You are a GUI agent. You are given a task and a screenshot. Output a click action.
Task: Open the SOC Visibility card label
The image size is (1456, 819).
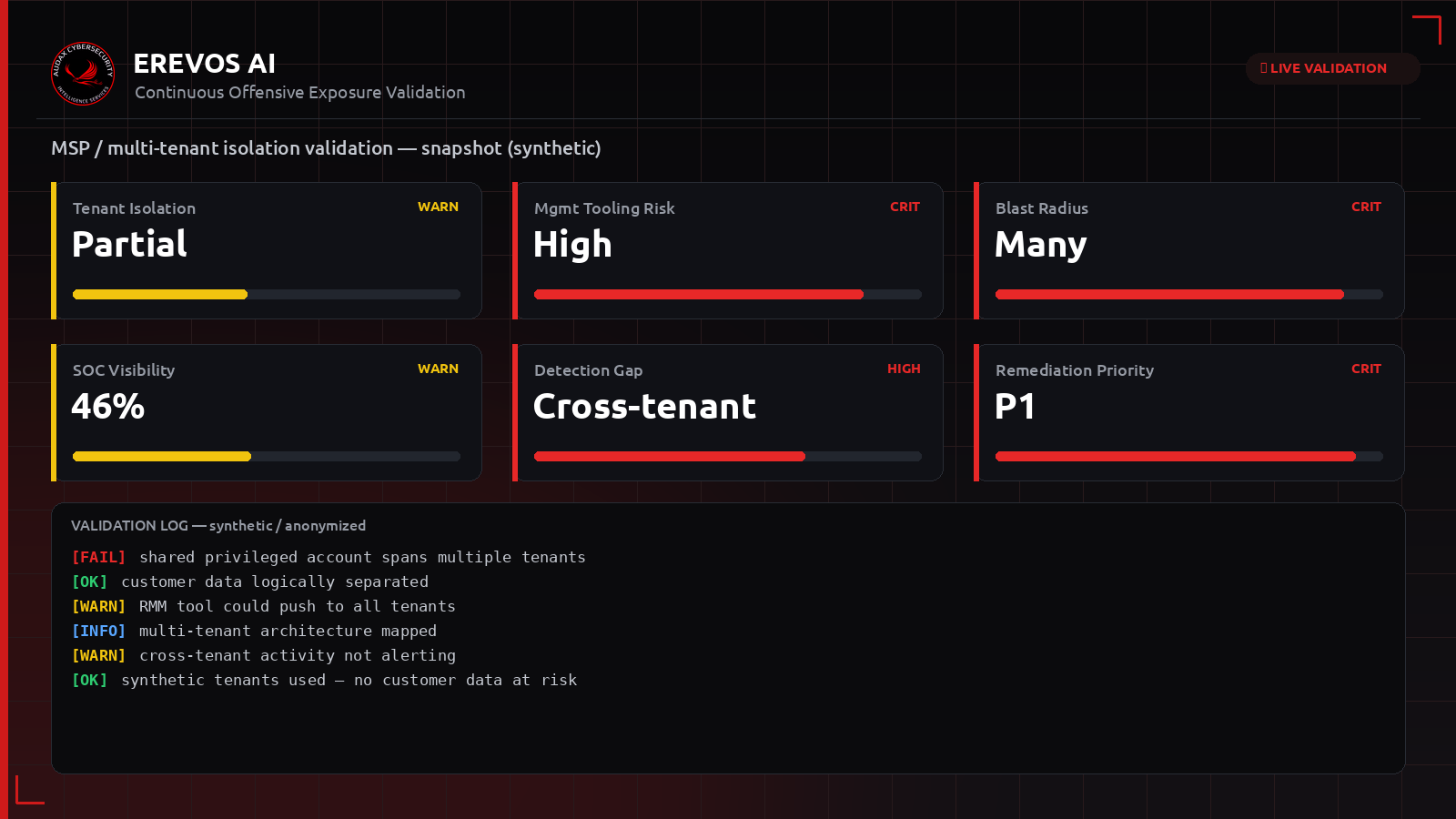click(x=124, y=370)
